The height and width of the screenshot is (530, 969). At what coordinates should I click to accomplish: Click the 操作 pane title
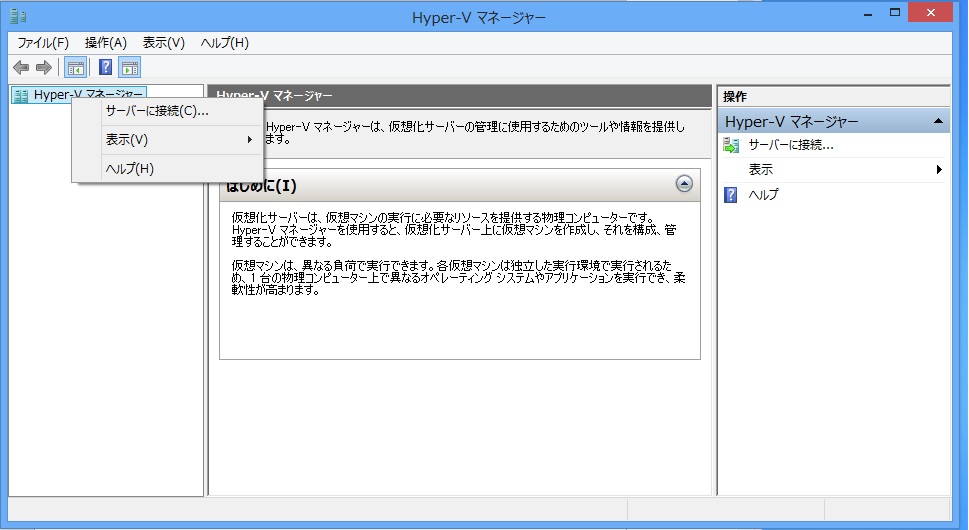(735, 96)
